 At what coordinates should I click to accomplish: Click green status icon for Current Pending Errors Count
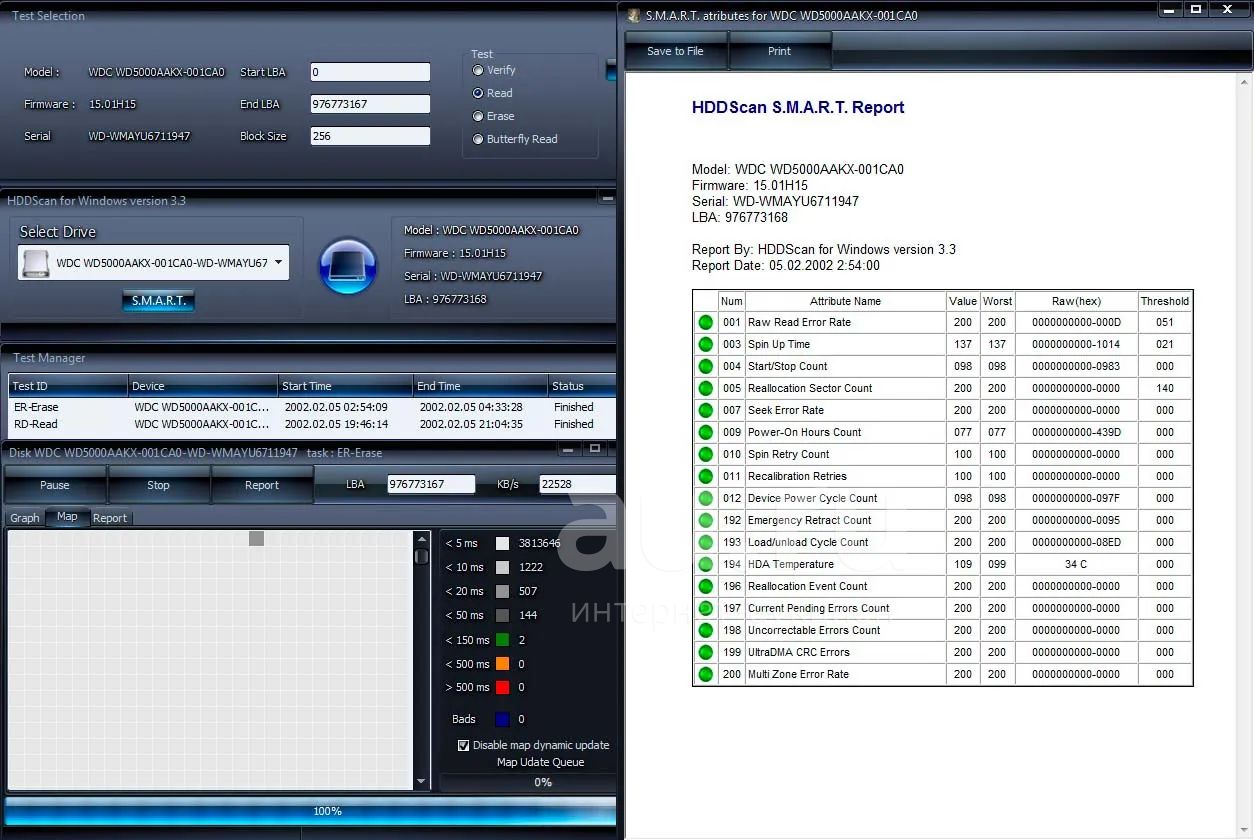705,608
